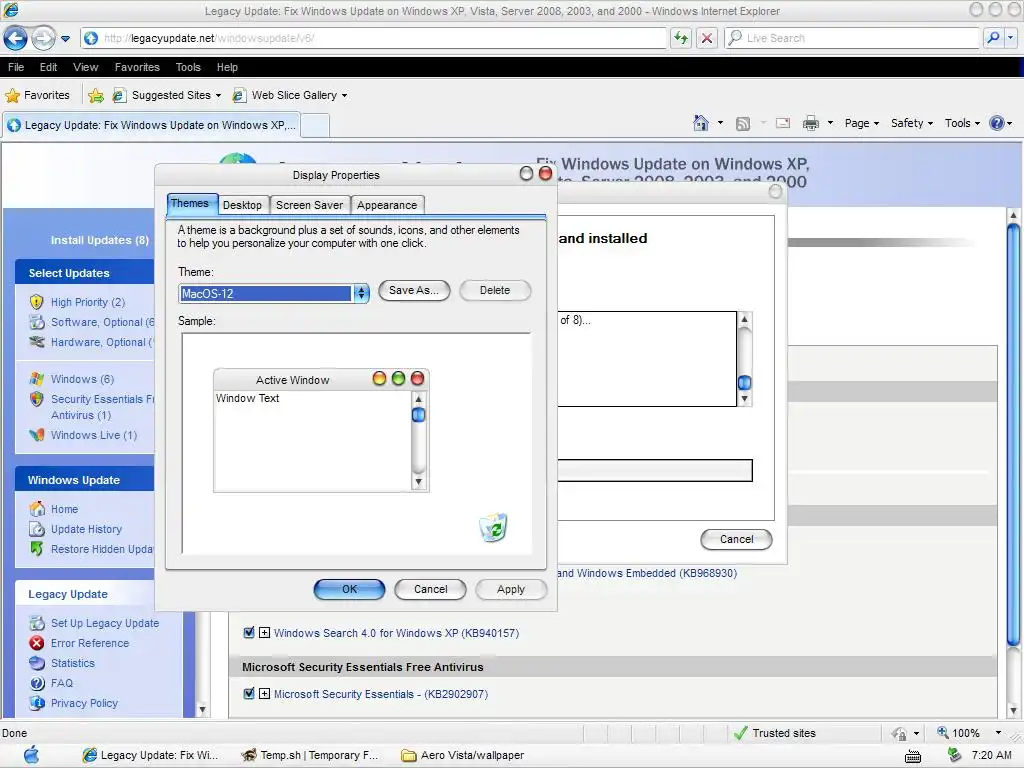Stop loading with the red X icon
Viewport: 1024px width, 768px height.
(x=707, y=38)
